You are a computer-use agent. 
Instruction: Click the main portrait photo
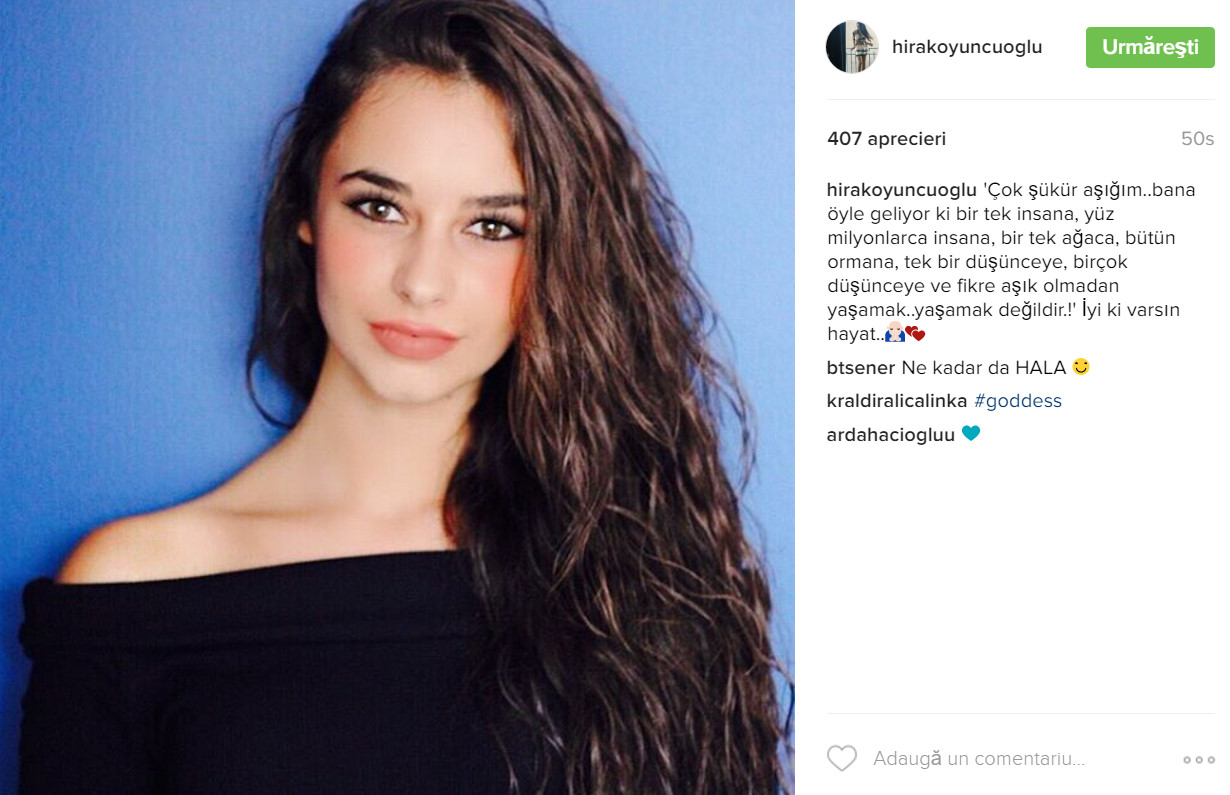coord(397,397)
